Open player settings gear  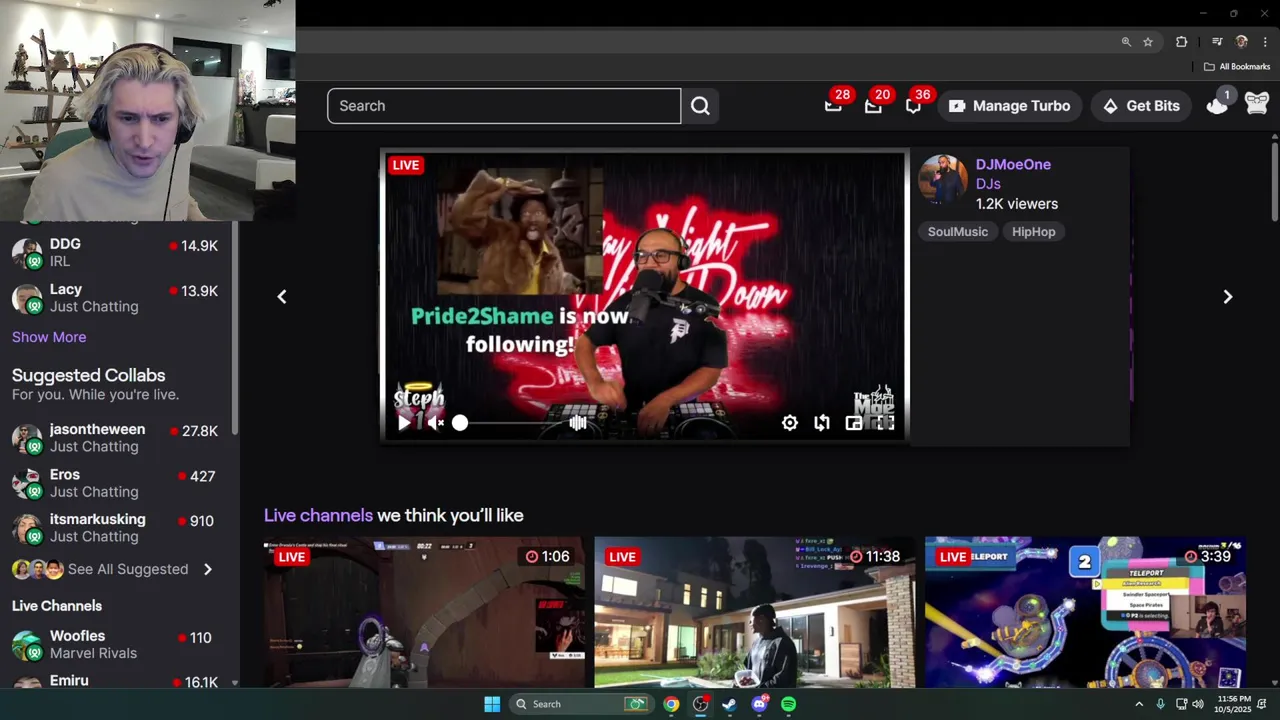(790, 423)
